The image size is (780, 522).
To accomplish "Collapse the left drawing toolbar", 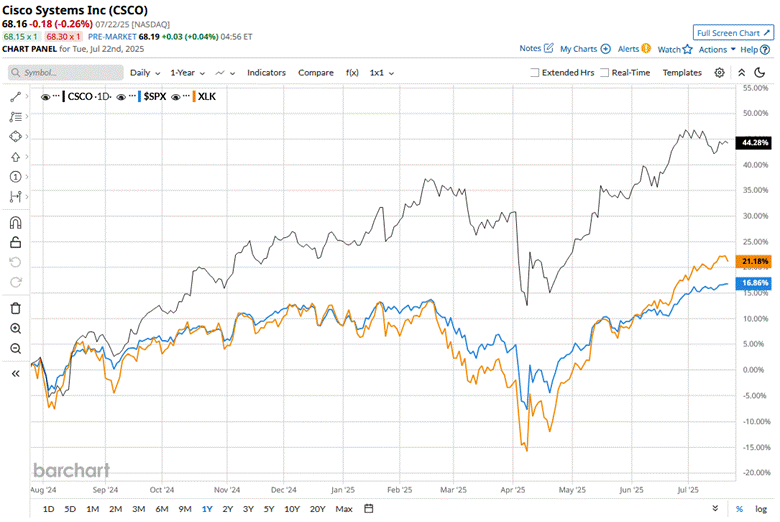I will 15,374.
